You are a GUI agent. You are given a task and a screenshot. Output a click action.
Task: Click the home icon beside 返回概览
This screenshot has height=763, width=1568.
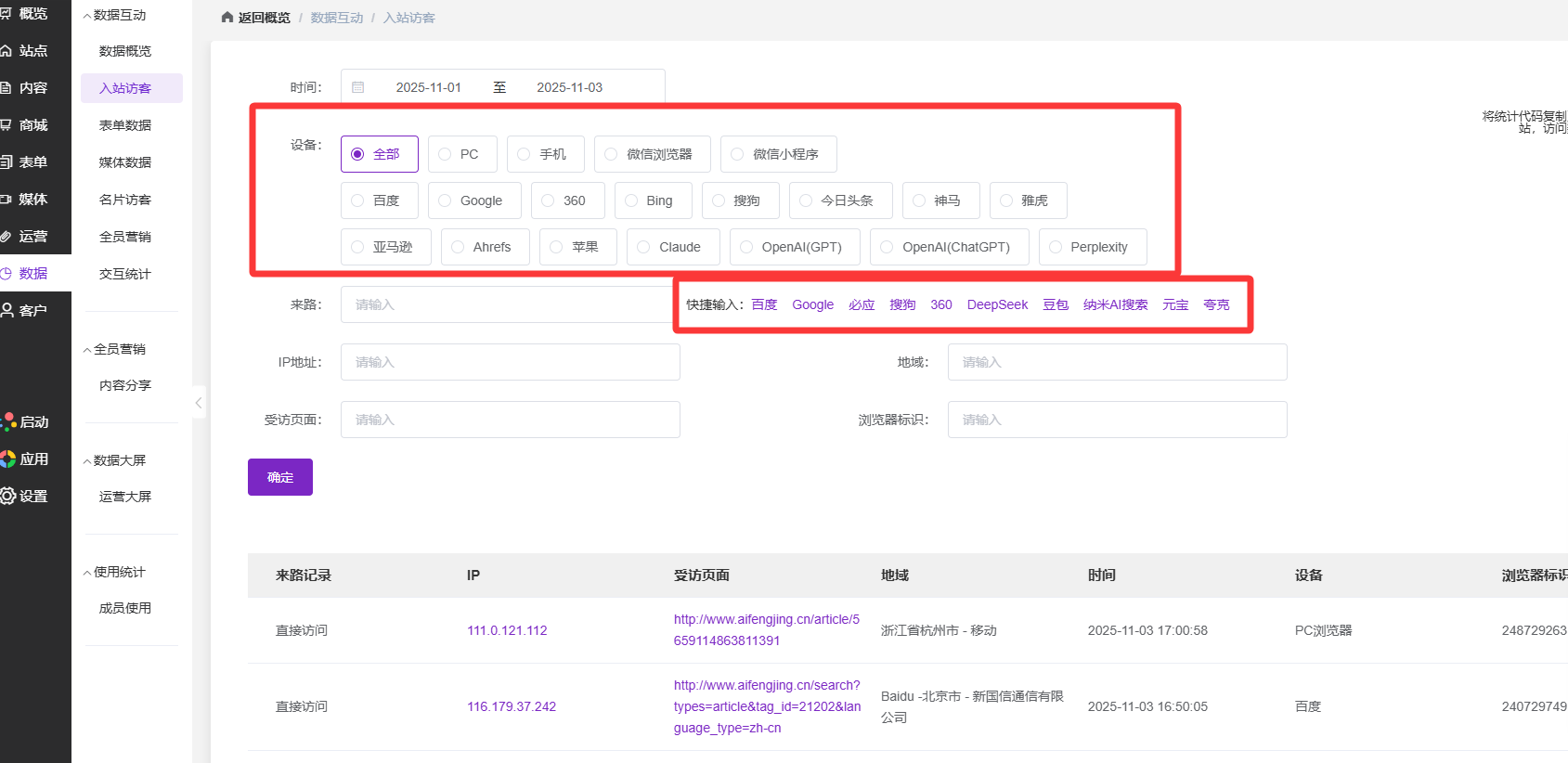click(227, 18)
